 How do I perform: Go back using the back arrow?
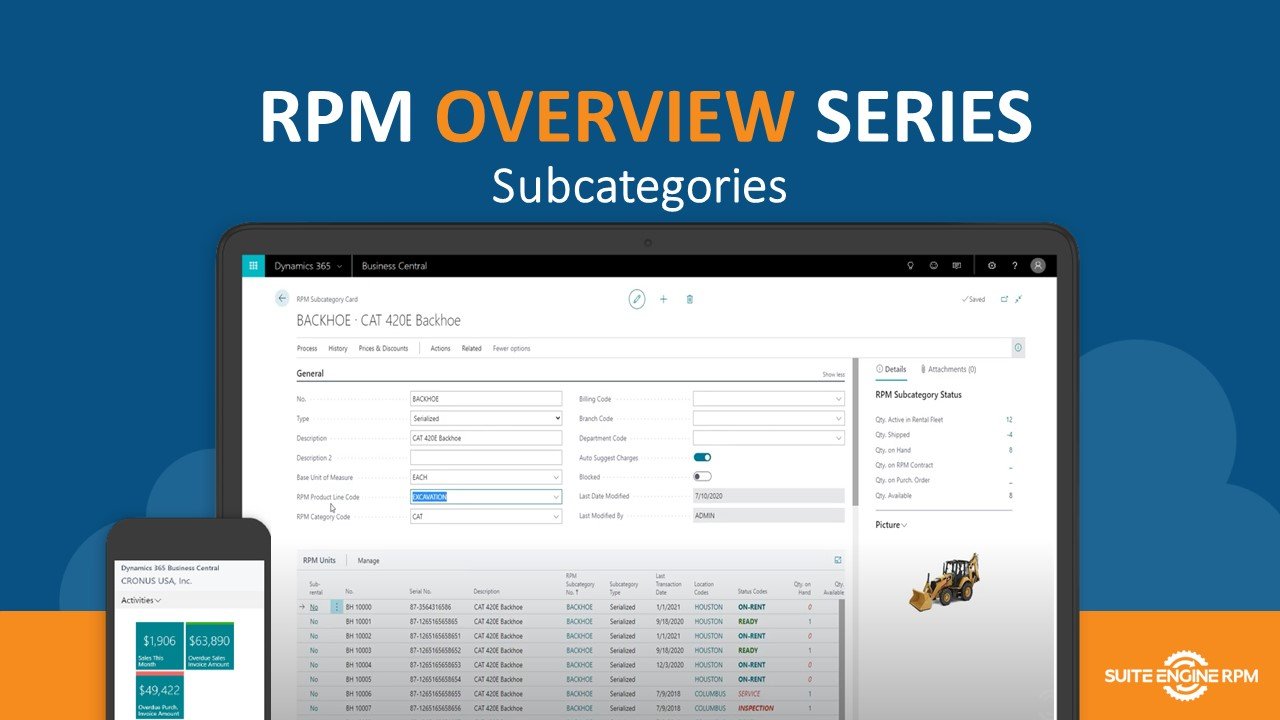pyautogui.click(x=282, y=298)
